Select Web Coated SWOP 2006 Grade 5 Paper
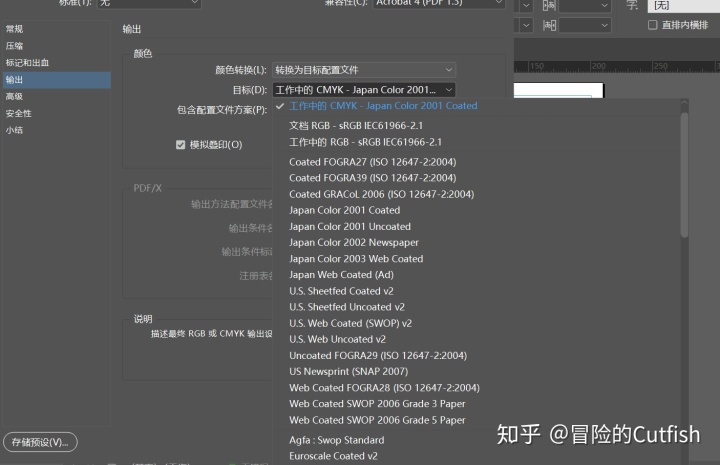This screenshot has height=465, width=720. click(x=377, y=420)
